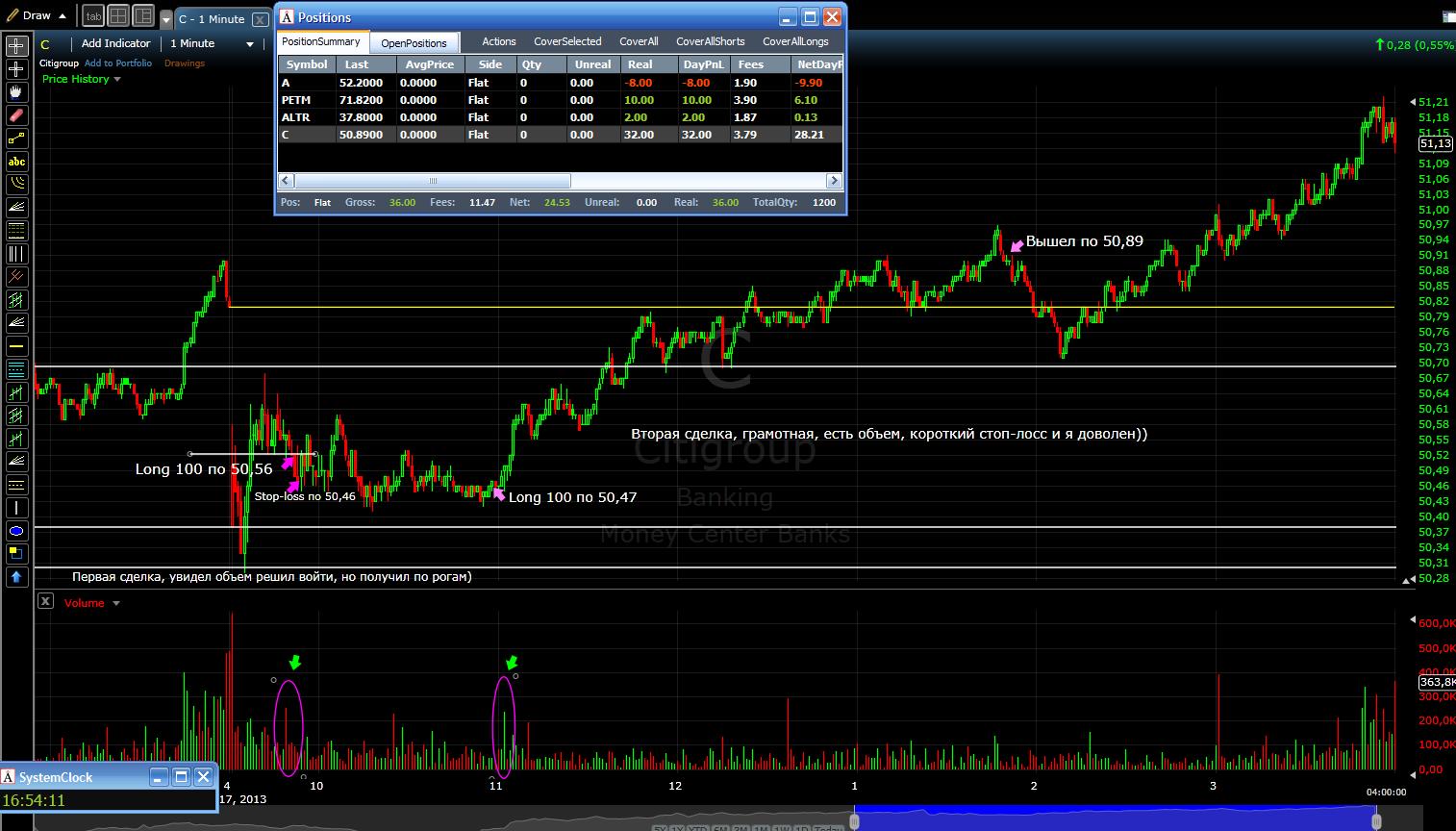Click the 'tab' layout icon
1456x831 pixels.
(93, 15)
